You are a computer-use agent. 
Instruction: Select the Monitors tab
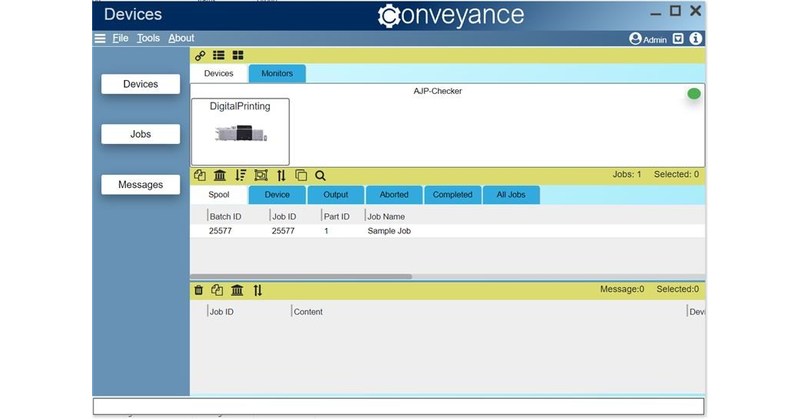pos(277,73)
